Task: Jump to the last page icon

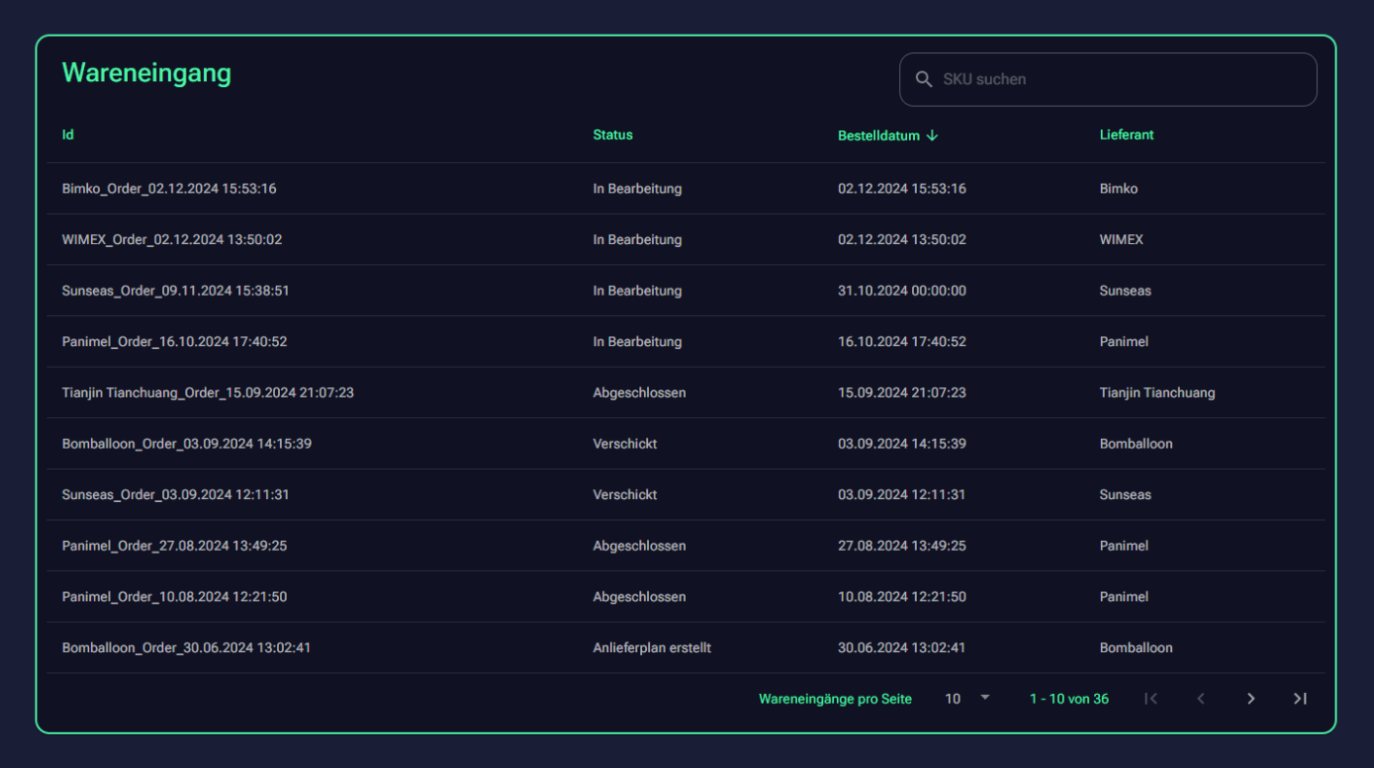Action: (x=1300, y=699)
